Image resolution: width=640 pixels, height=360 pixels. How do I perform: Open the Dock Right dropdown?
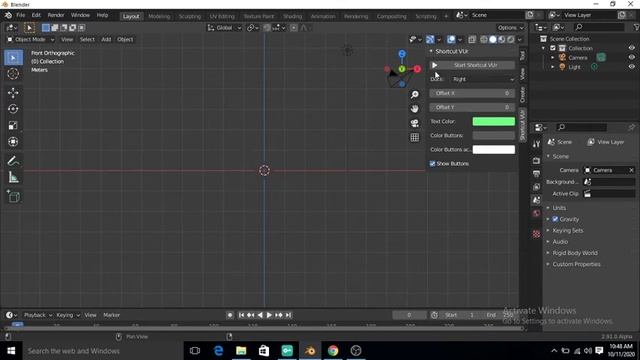pos(483,79)
